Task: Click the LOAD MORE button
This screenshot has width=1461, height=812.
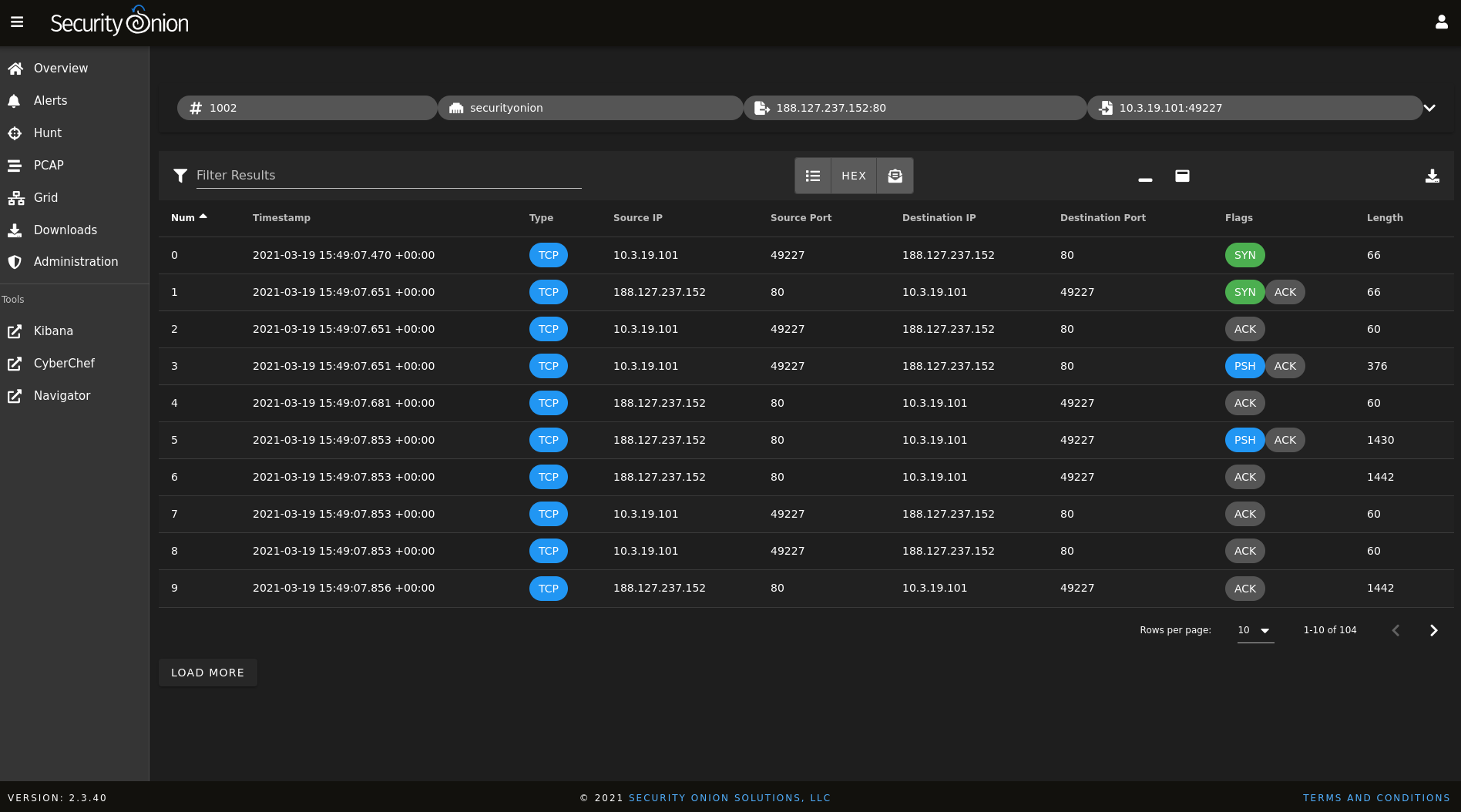Action: [207, 672]
